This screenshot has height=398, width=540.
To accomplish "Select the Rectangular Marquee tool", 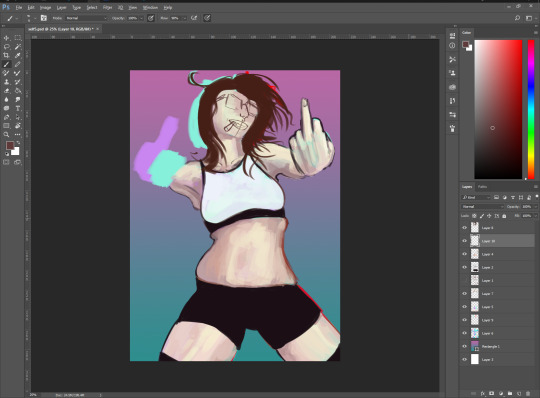I will coord(18,38).
